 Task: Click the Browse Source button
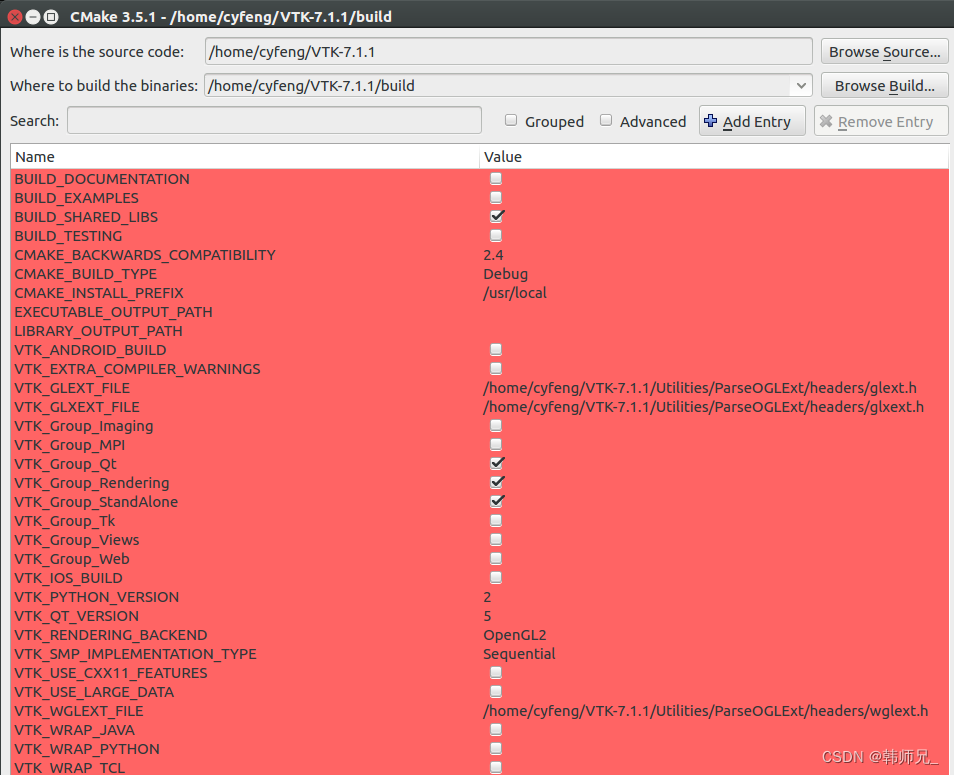884,51
